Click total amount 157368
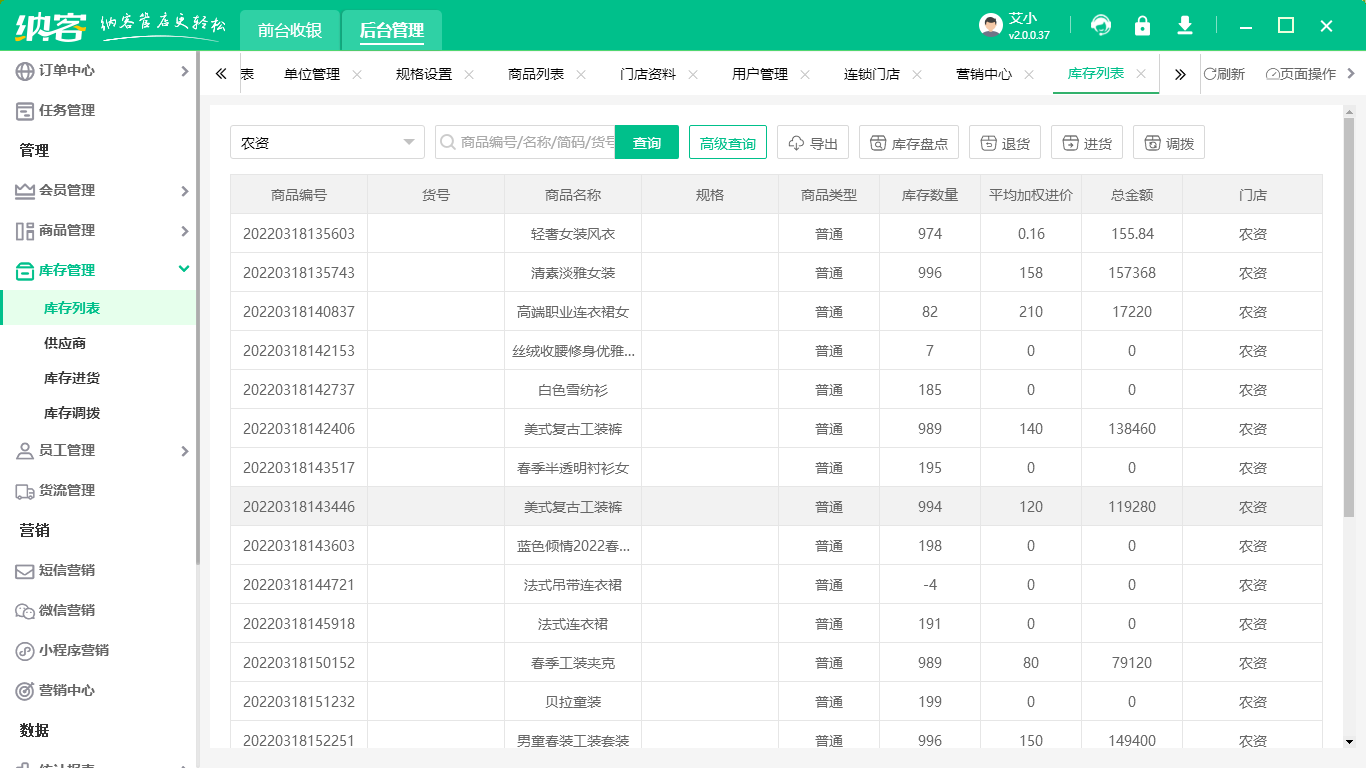Screen dimensions: 1366x768 pos(1132,272)
